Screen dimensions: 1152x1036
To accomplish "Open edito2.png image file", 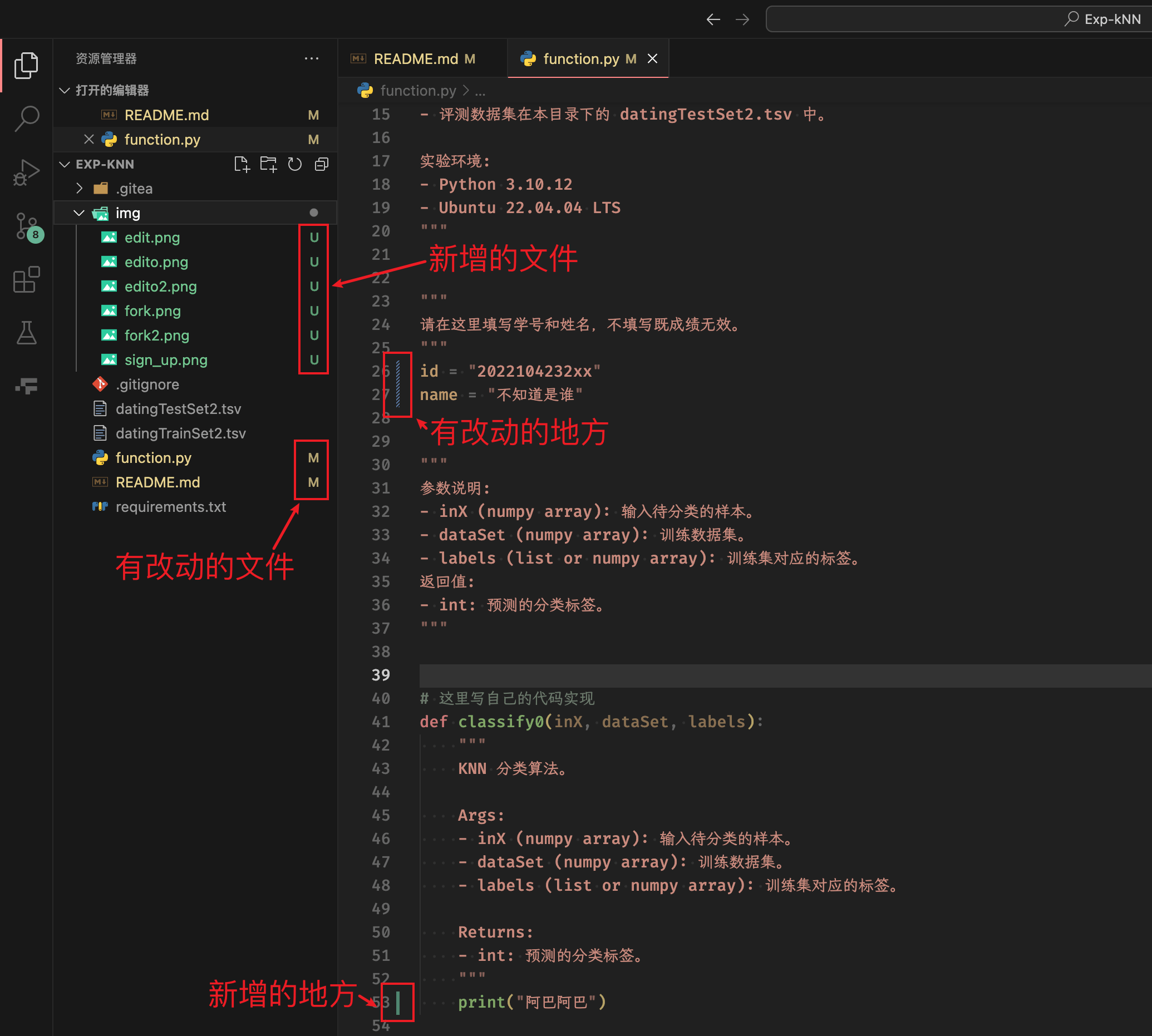I will tap(195, 287).
